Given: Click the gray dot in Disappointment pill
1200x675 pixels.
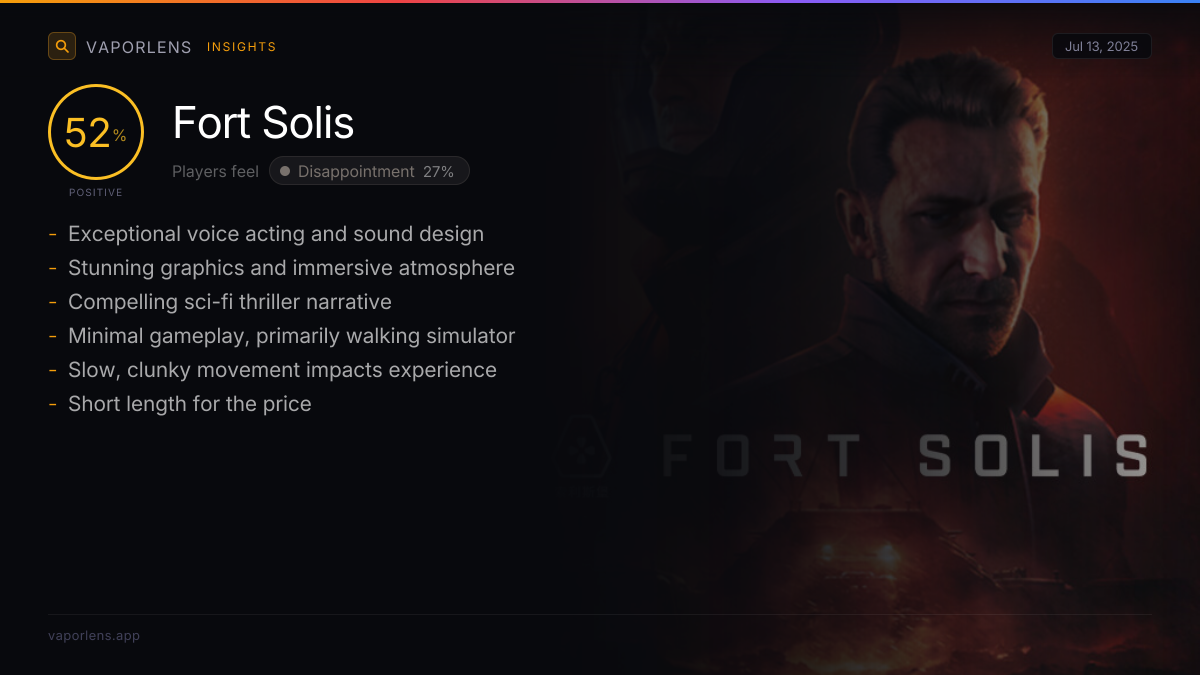Looking at the screenshot, I should [x=285, y=171].
